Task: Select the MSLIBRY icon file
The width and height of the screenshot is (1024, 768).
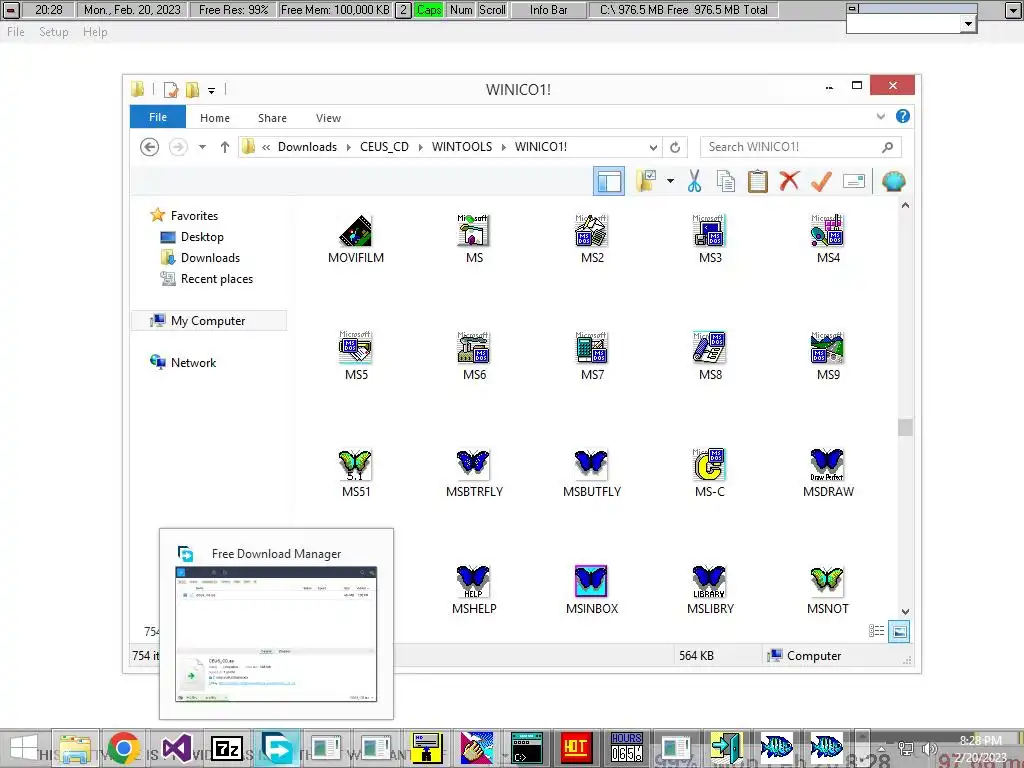Action: point(710,590)
